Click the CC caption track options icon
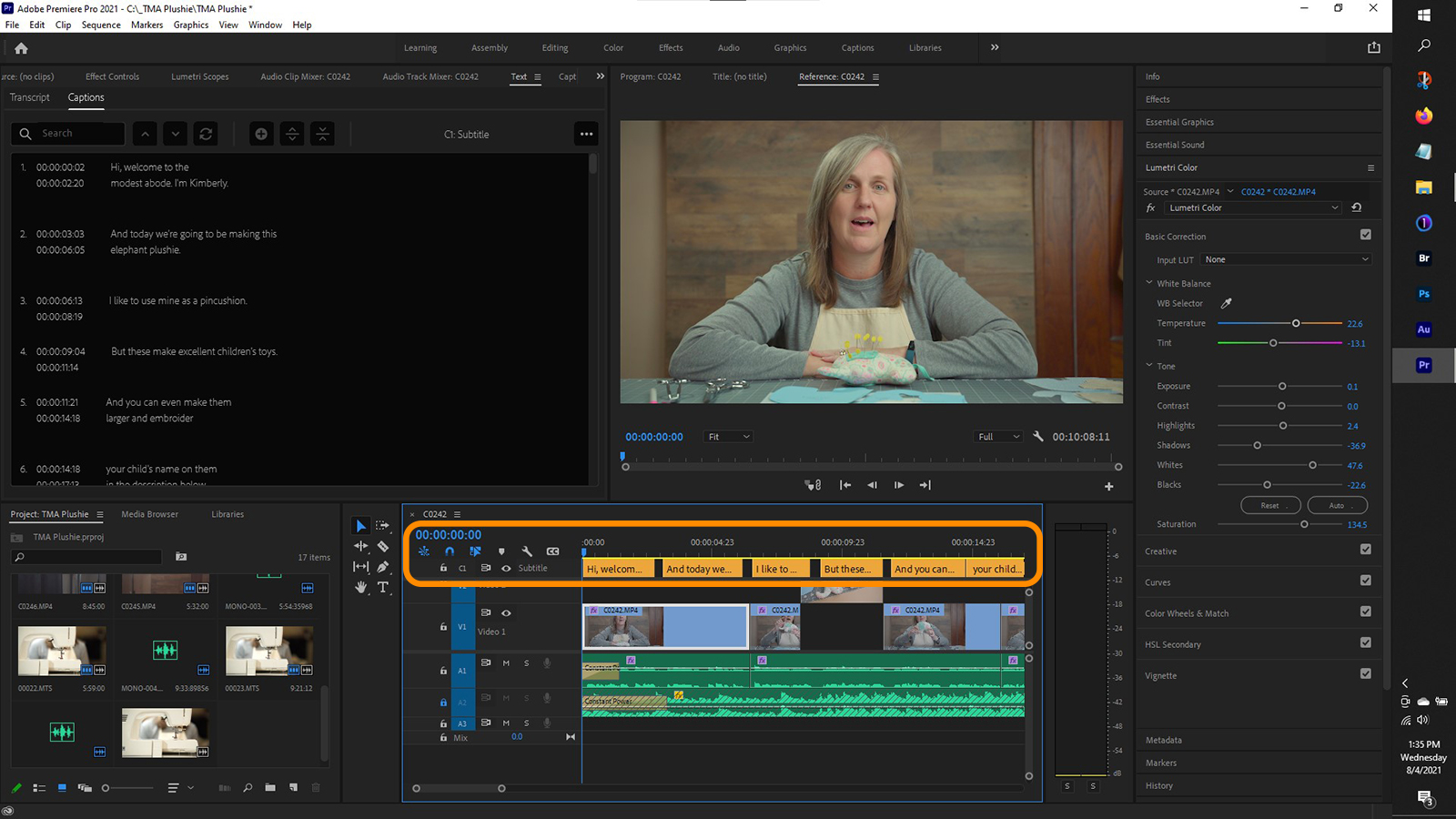1456x819 pixels. (552, 551)
